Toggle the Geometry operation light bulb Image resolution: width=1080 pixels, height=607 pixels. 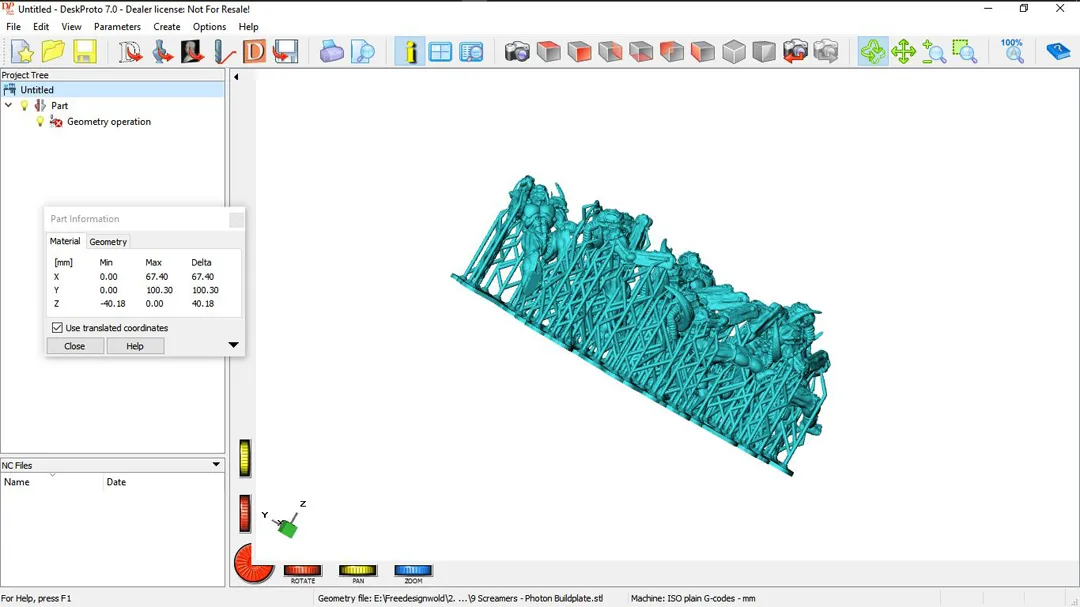(x=40, y=122)
